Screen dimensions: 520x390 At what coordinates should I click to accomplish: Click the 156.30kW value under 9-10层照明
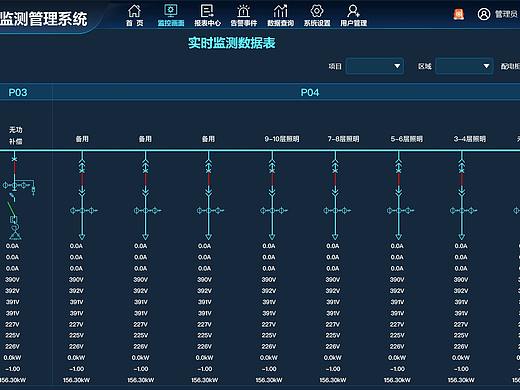[x=269, y=380]
